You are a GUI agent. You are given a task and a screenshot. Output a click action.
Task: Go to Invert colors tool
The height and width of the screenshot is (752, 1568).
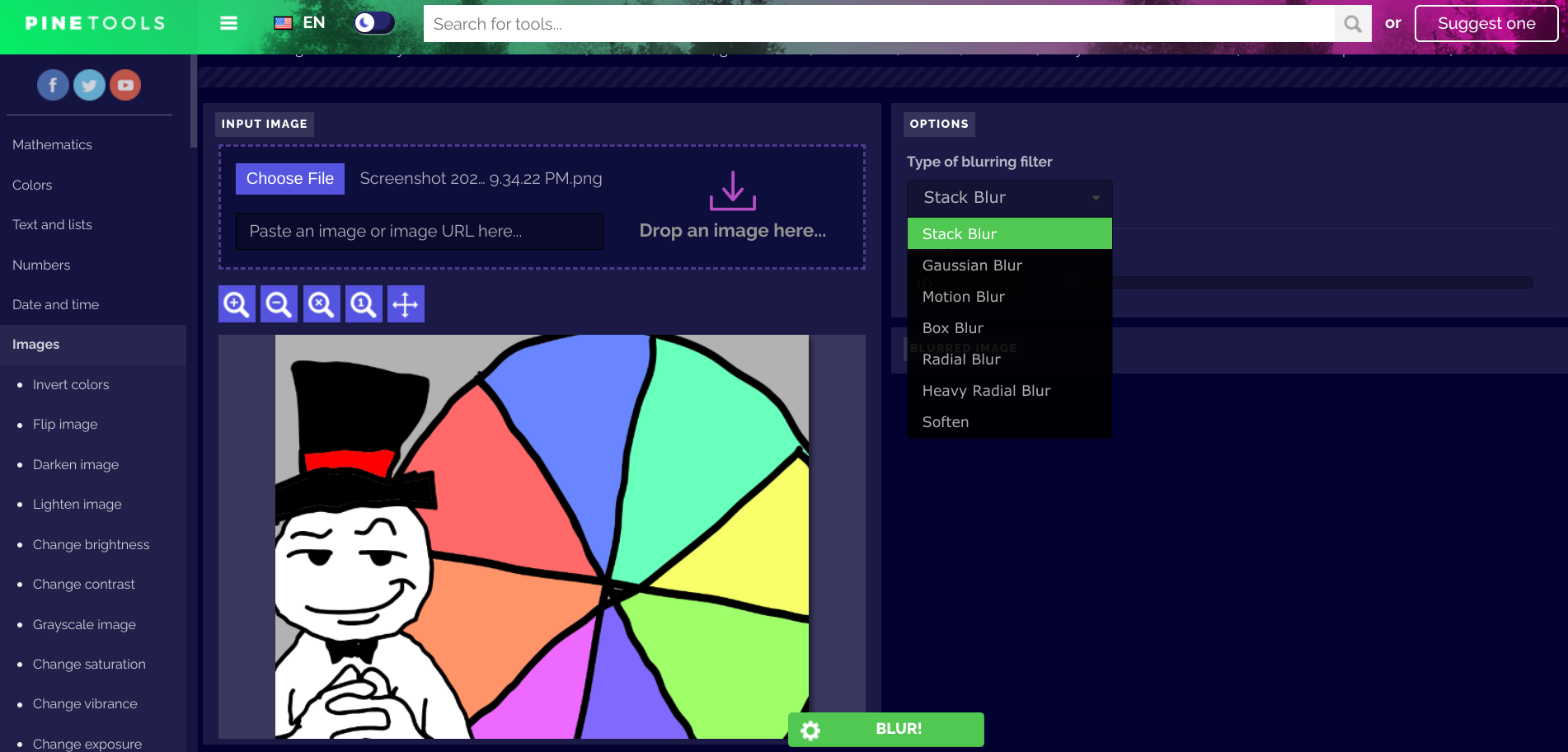71,384
